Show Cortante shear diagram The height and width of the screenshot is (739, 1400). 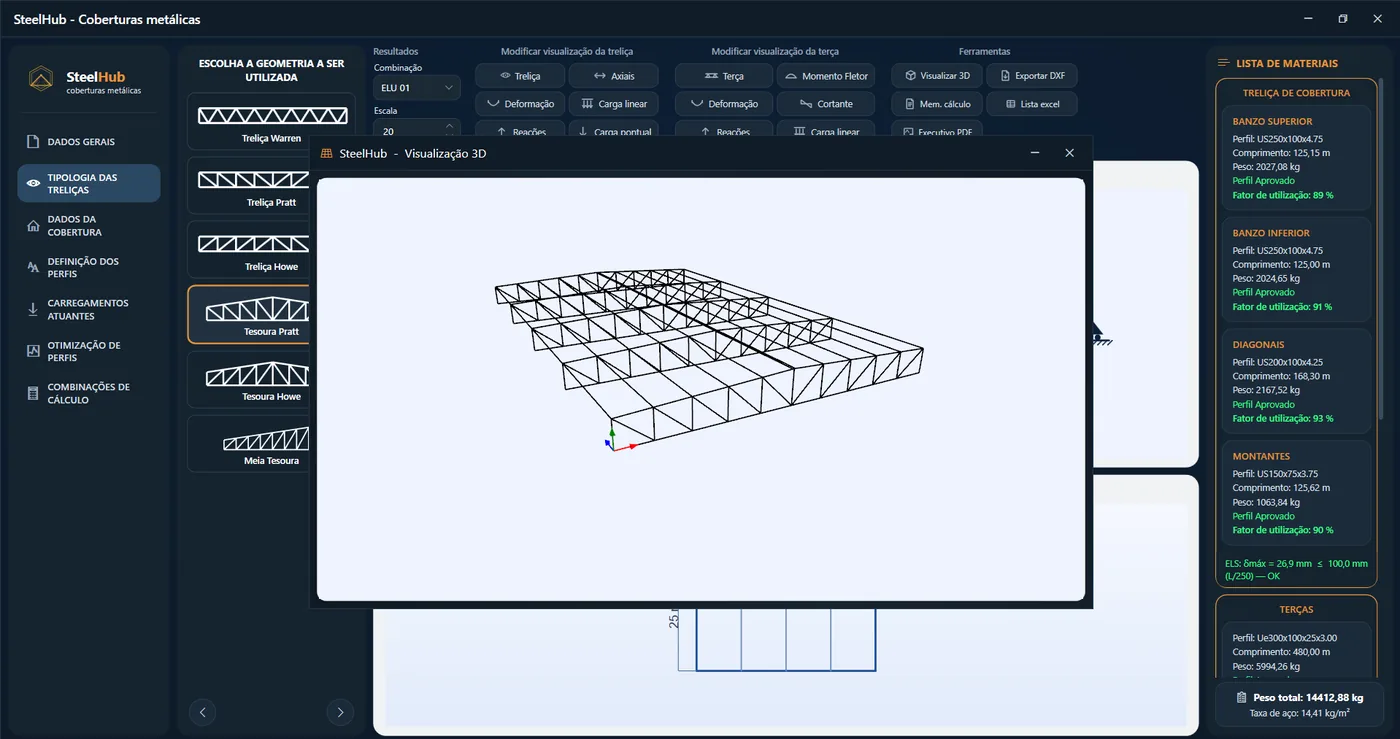[x=826, y=104]
